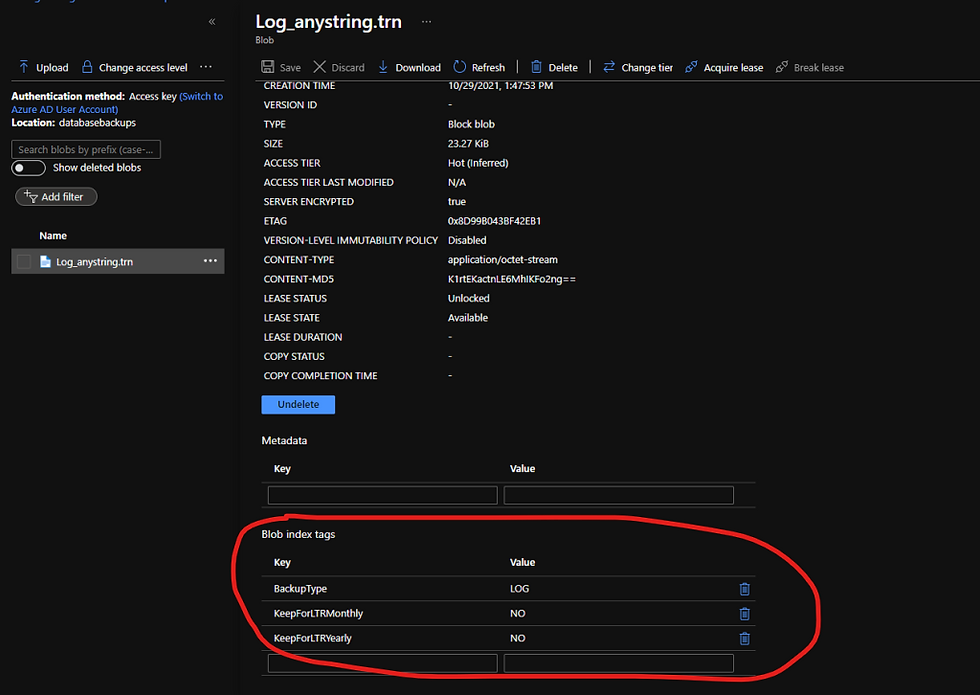Tick the checkbox for Log_anystring.trn
This screenshot has width=980, height=695.
point(24,261)
